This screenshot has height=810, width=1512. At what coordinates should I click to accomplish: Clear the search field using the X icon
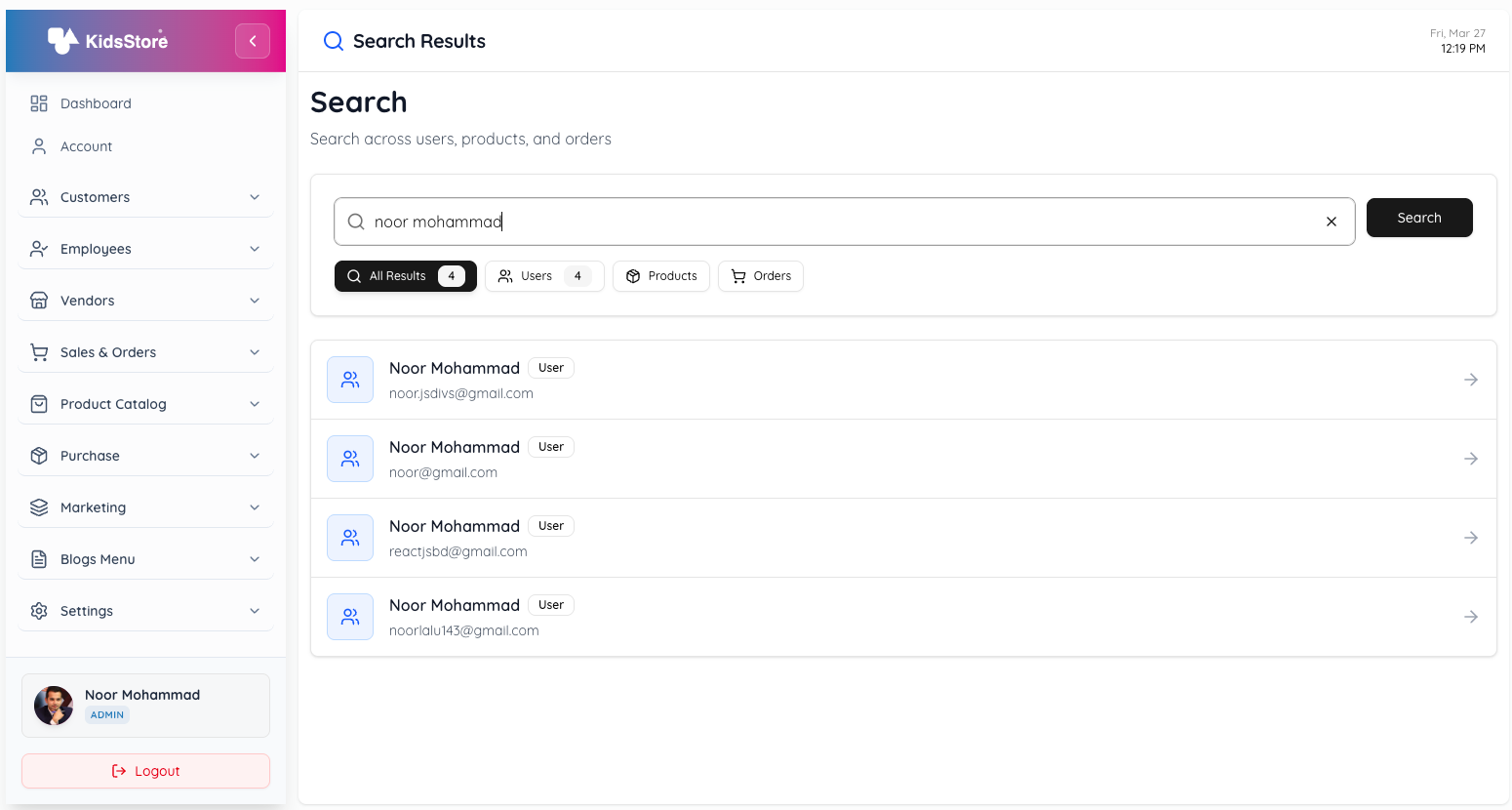[x=1332, y=222]
